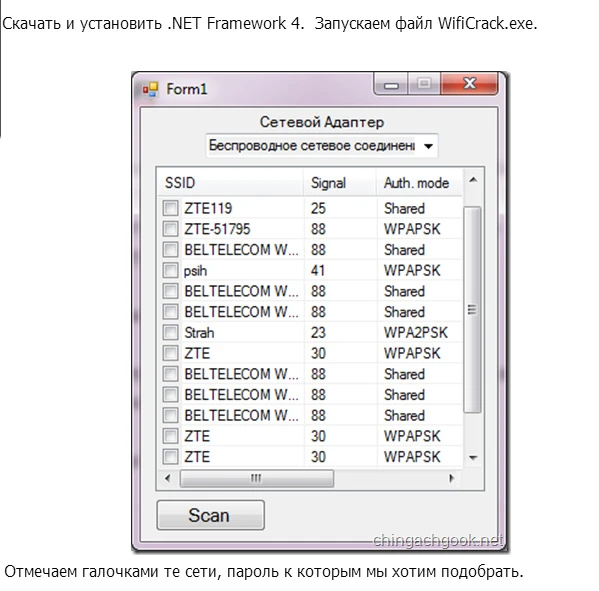Click the WPA2PSK auth mode cell

pos(415,333)
